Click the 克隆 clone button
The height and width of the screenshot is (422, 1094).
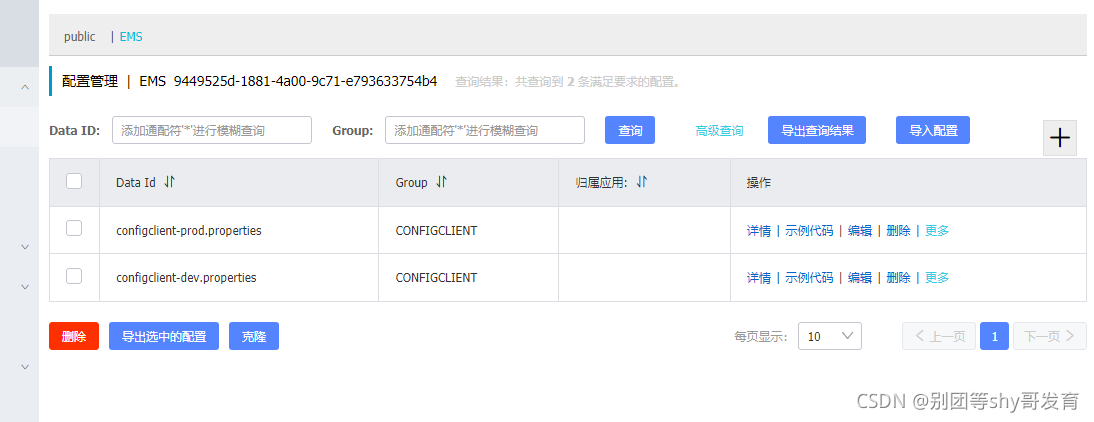coord(254,336)
